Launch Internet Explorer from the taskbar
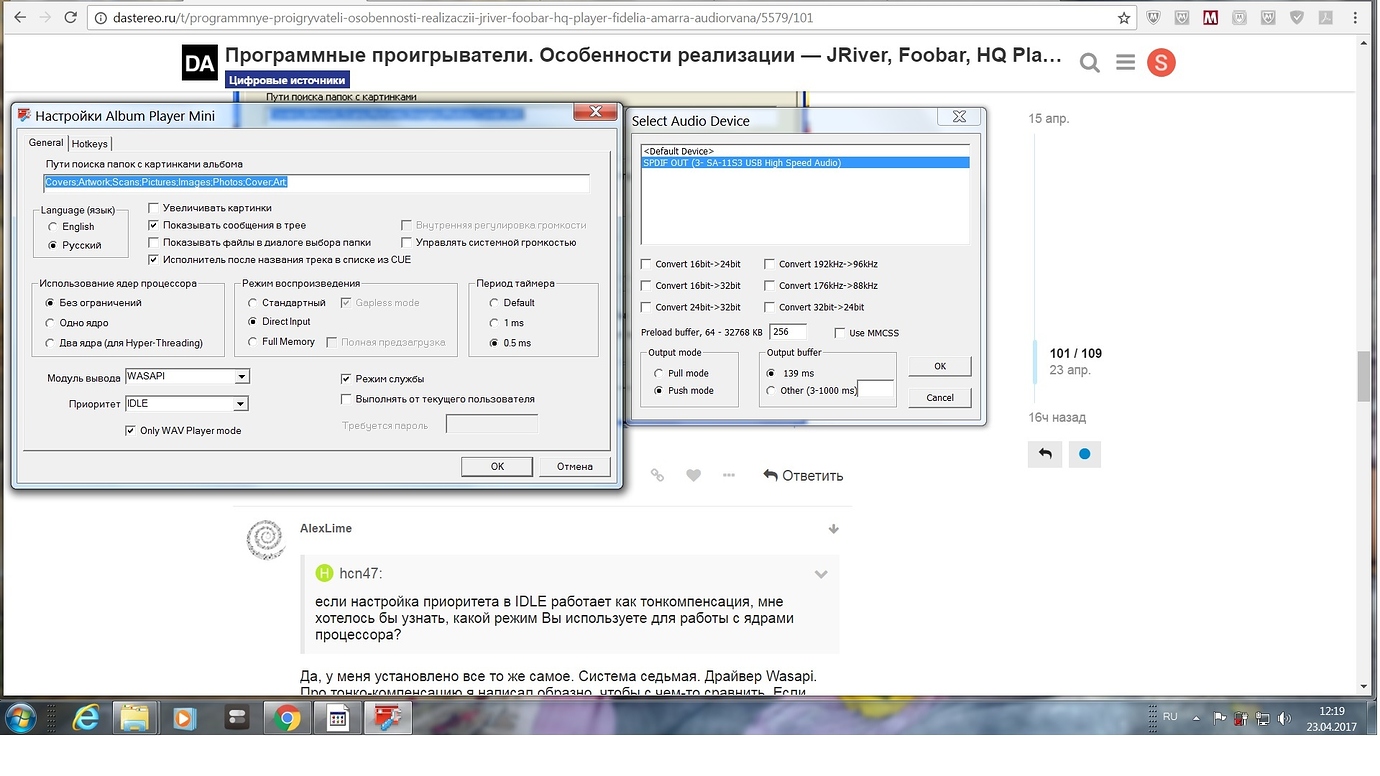 [84, 718]
